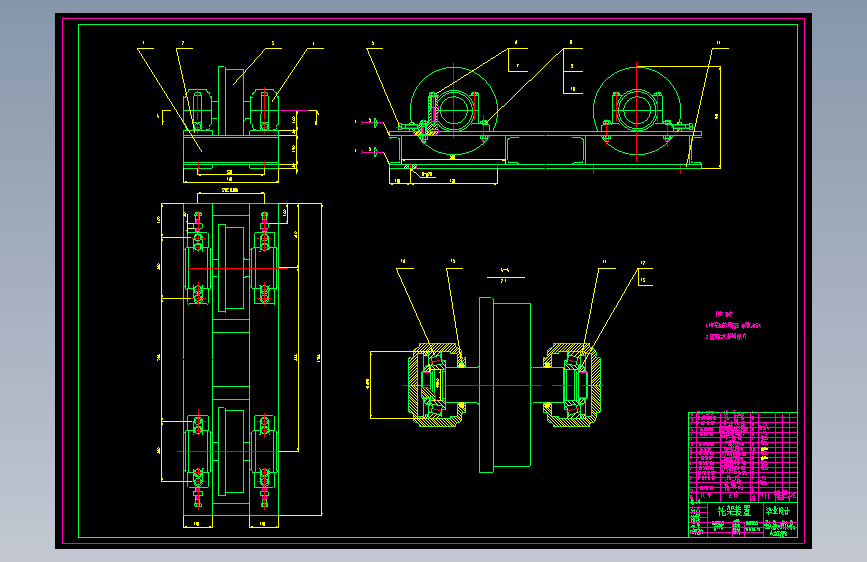Click the right roller circle in front view
This screenshot has width=867, height=562.
[636, 111]
